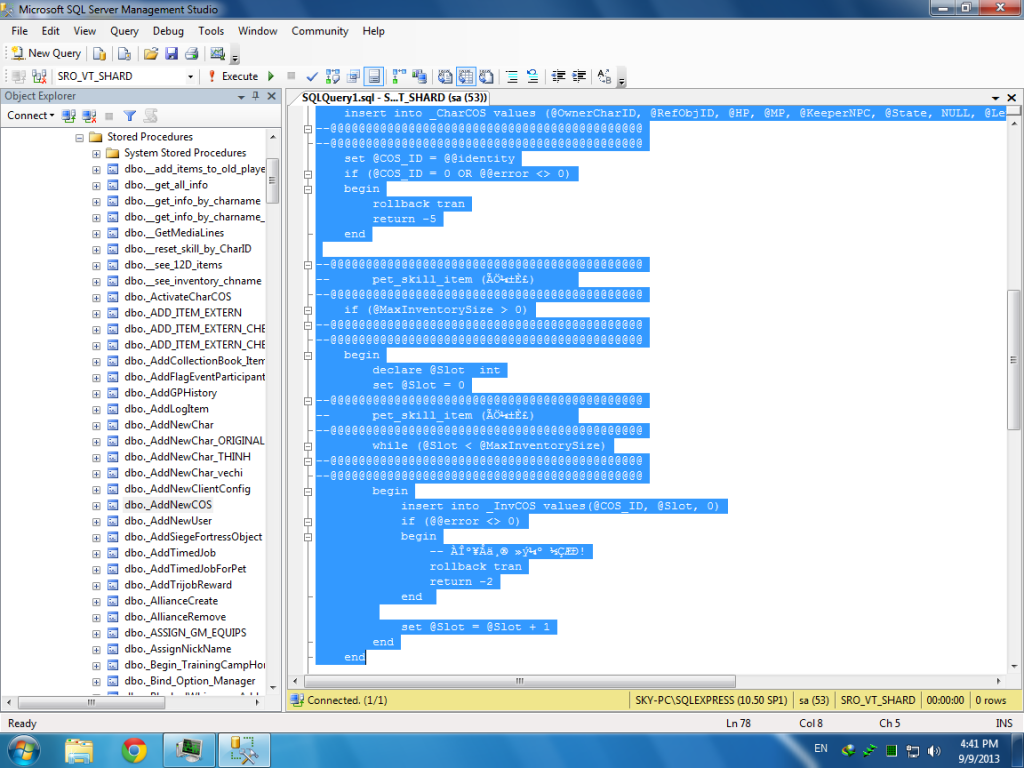Click Comment Out Selected Lines icon
The image size is (1024, 768).
point(513,76)
